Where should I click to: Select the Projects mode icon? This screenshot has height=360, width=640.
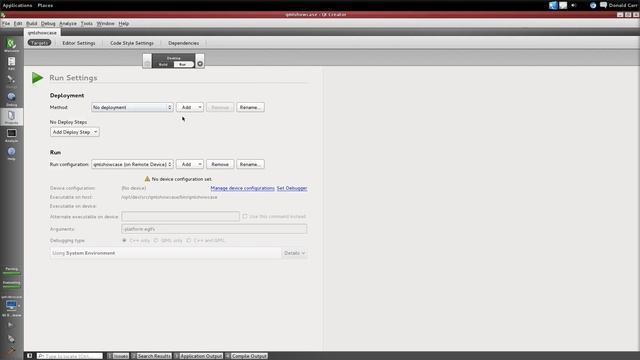[11, 116]
